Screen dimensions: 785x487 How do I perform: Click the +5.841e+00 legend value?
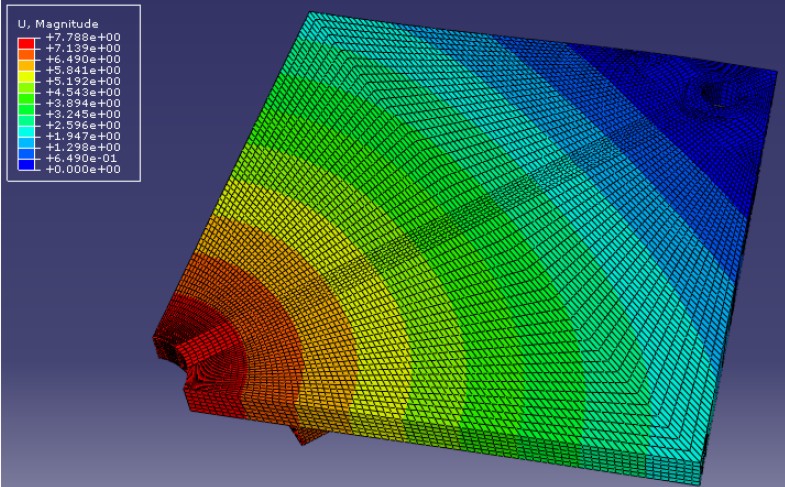(83, 70)
